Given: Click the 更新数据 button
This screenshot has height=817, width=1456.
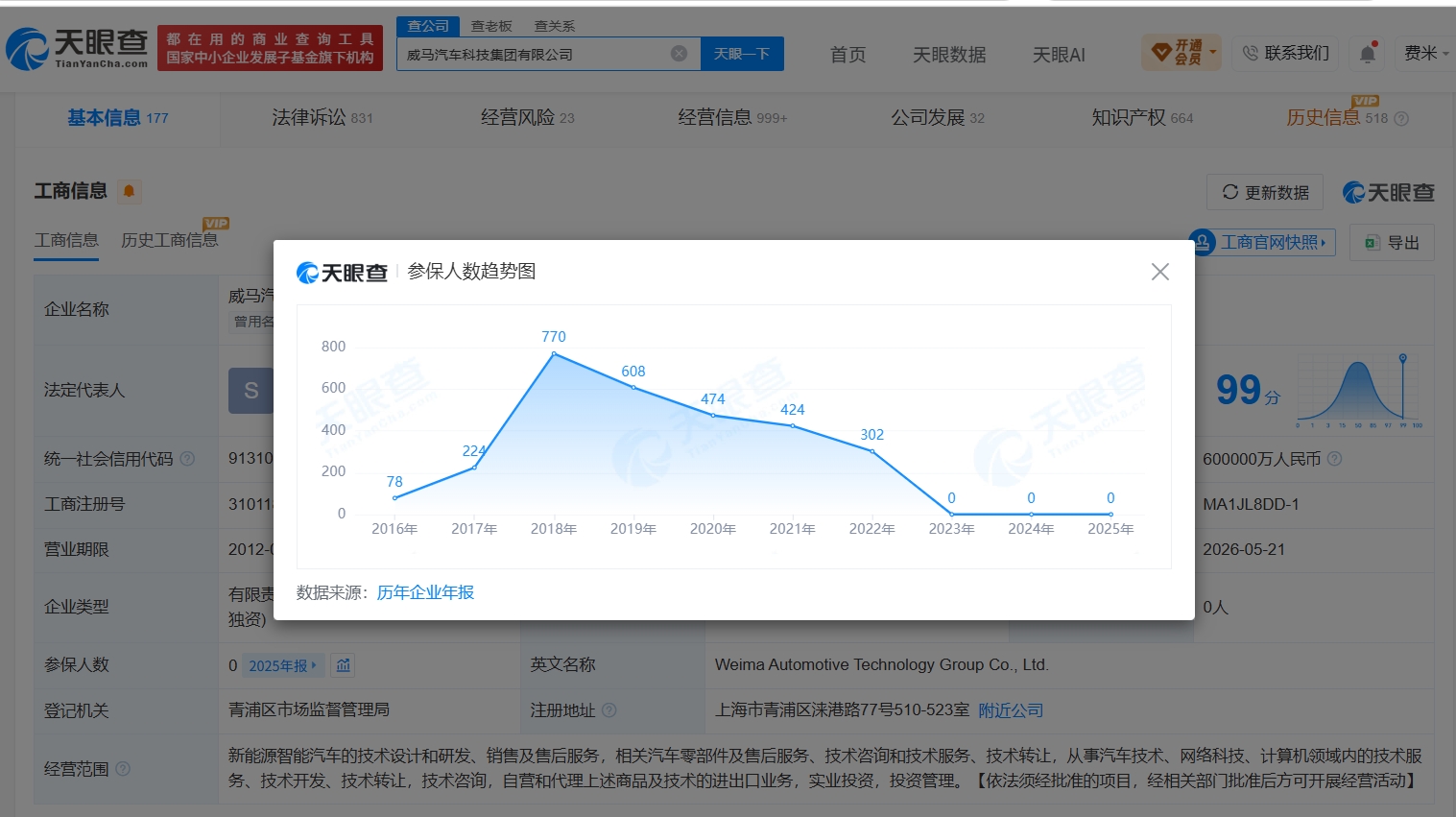Looking at the screenshot, I should (1265, 193).
